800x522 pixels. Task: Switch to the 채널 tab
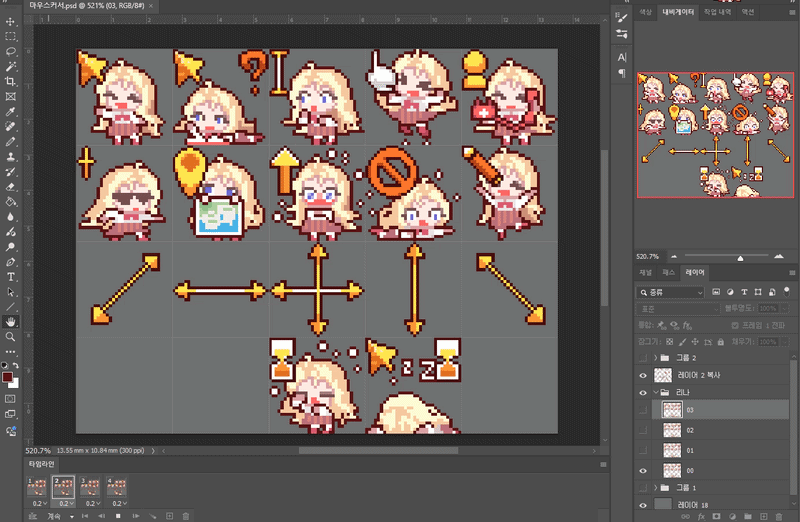point(646,272)
